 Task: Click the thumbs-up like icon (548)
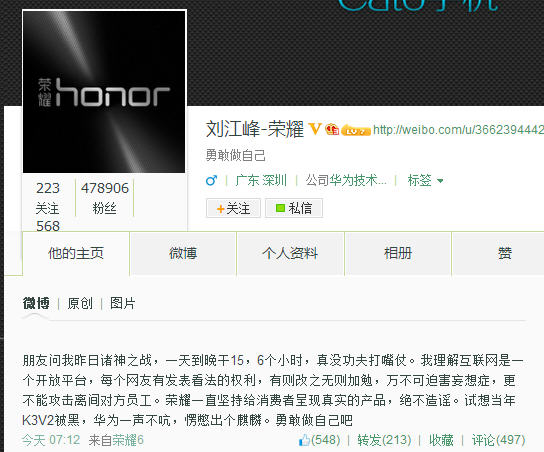point(304,440)
